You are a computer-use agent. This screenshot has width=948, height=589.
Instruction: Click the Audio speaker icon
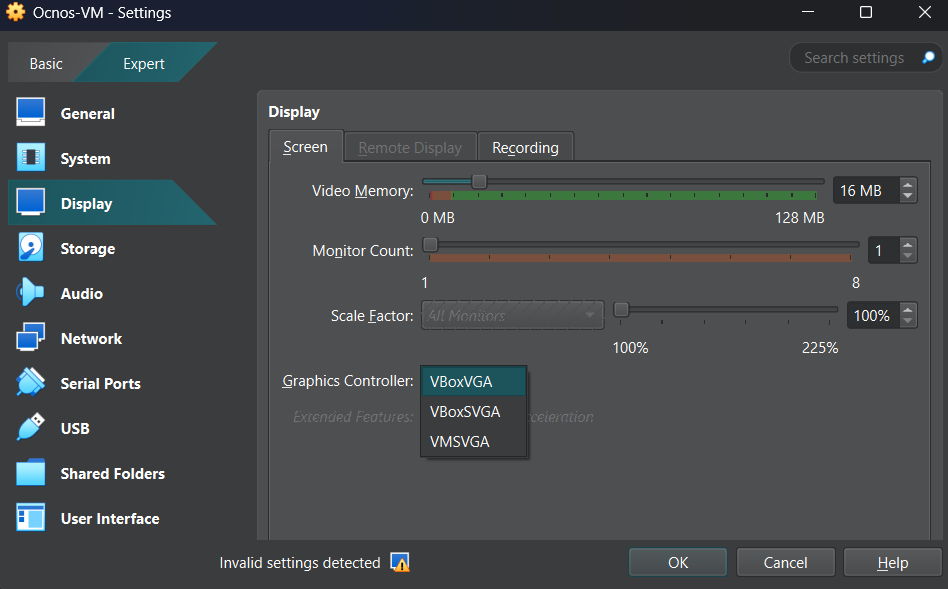(x=31, y=293)
